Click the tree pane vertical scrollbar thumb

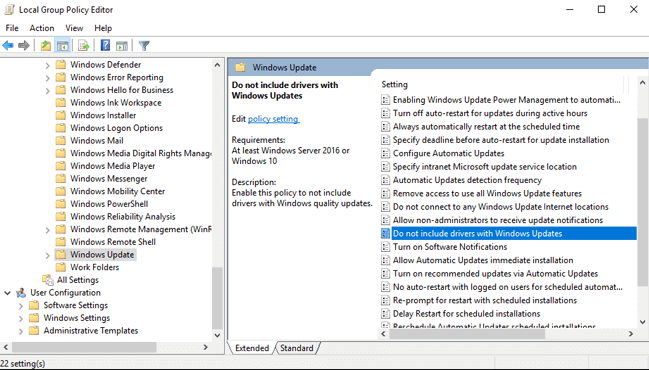(x=217, y=298)
